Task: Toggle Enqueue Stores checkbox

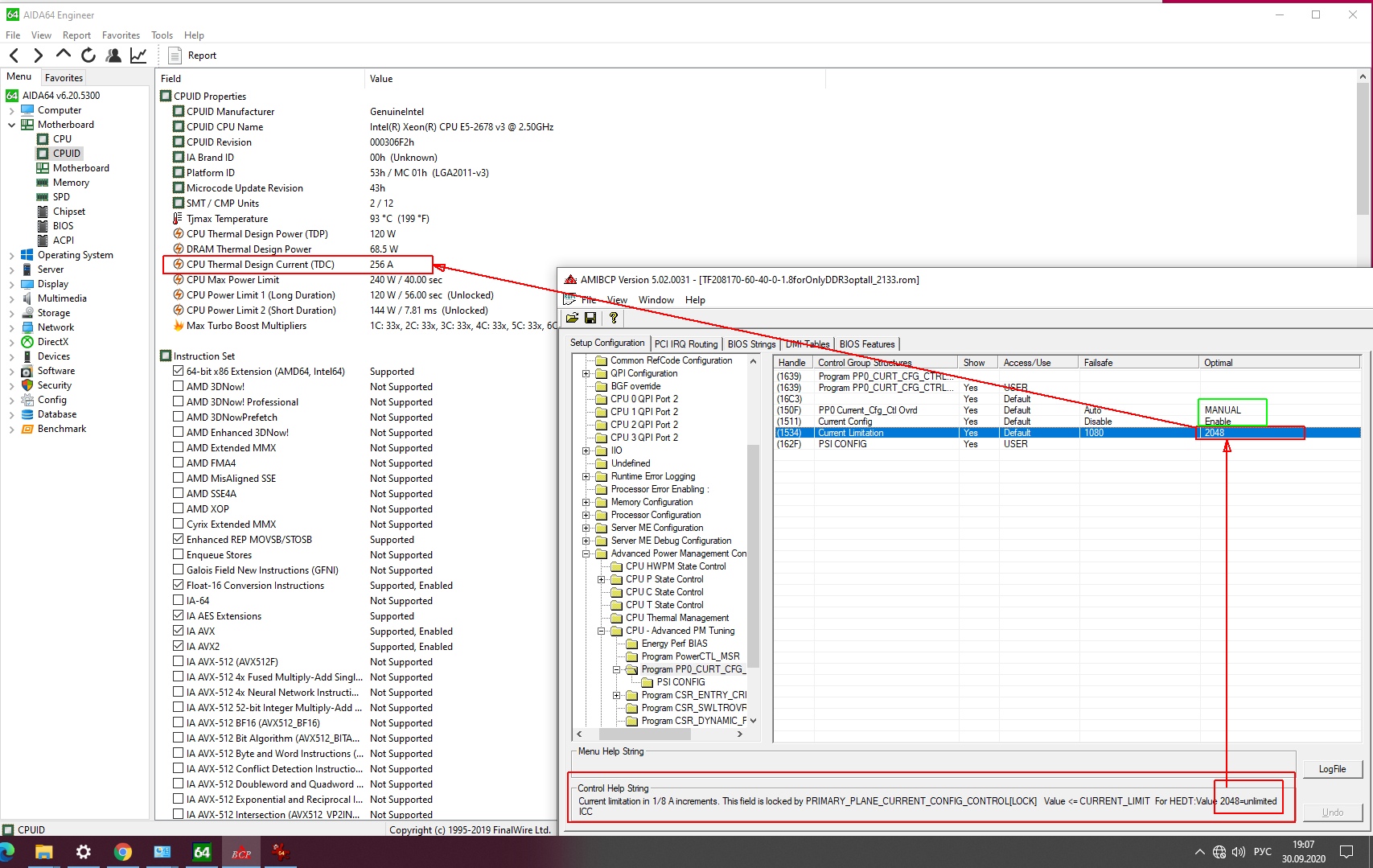Action: coord(179,555)
